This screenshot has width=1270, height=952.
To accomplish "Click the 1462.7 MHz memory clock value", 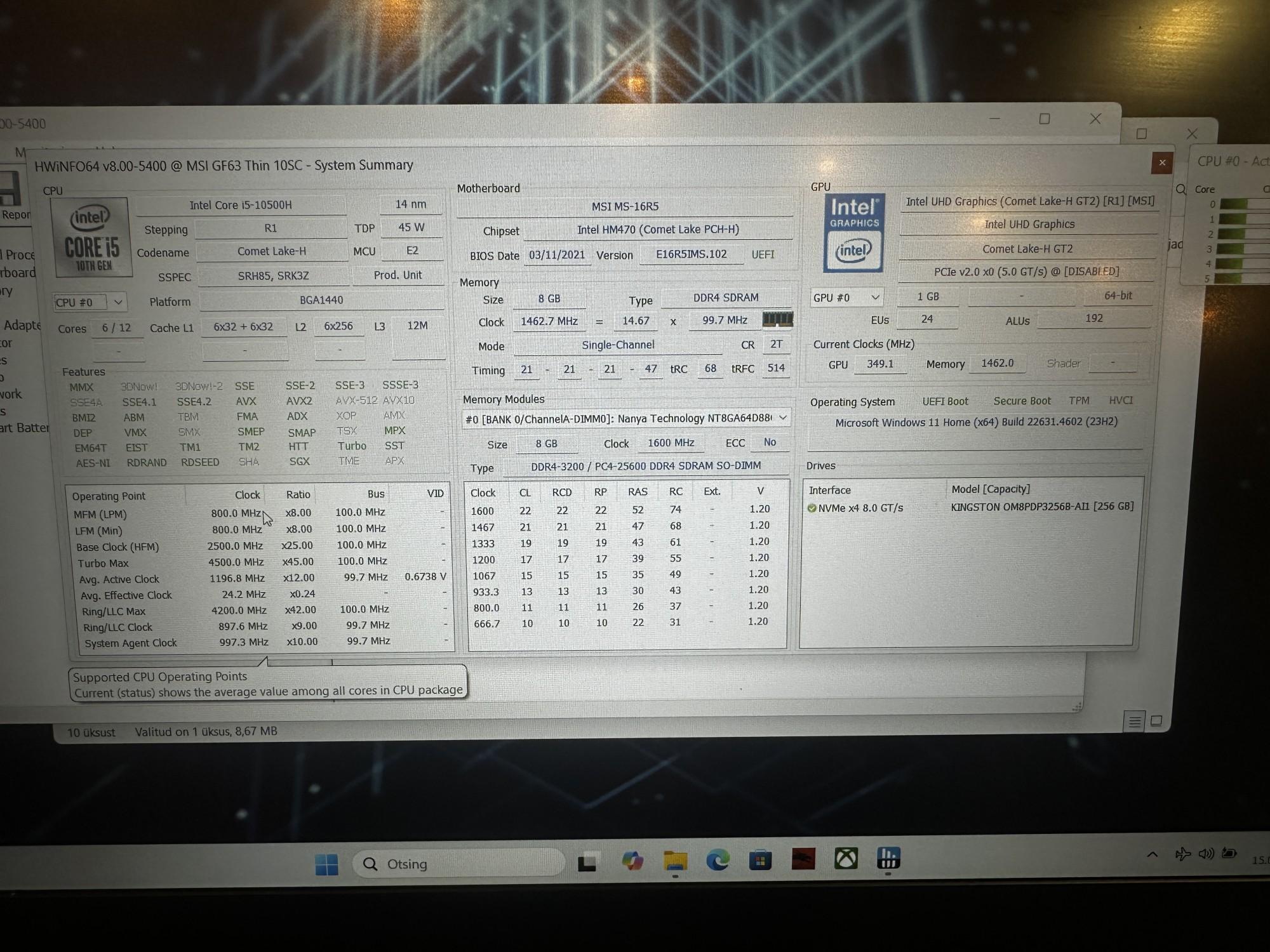I will click(549, 321).
